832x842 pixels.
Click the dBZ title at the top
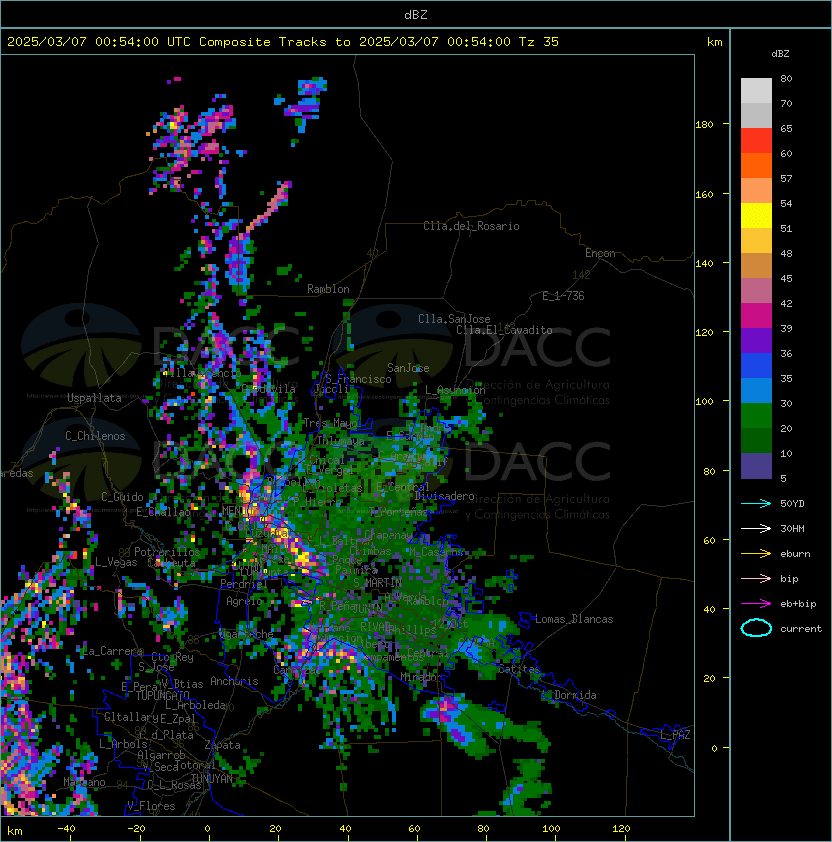coord(416,14)
